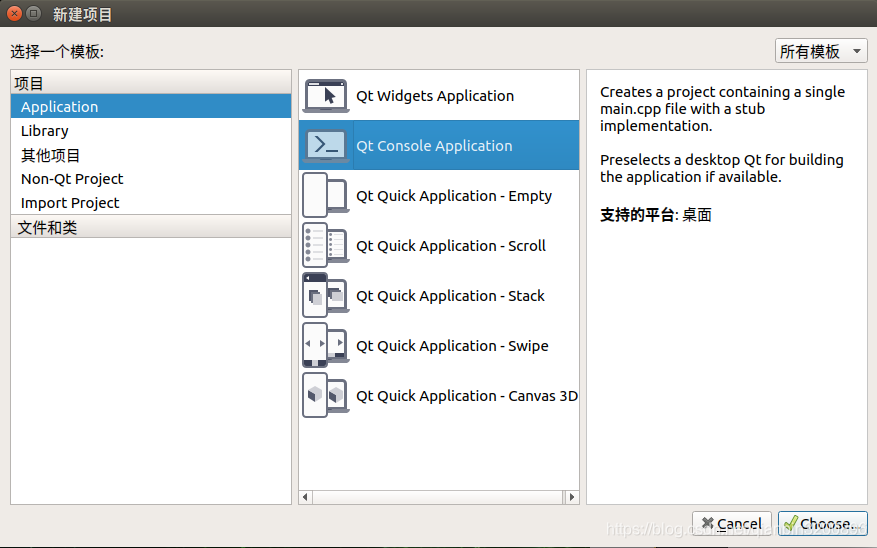Select Qt Widgets Application template text
This screenshot has height=548, width=877.
435,96
